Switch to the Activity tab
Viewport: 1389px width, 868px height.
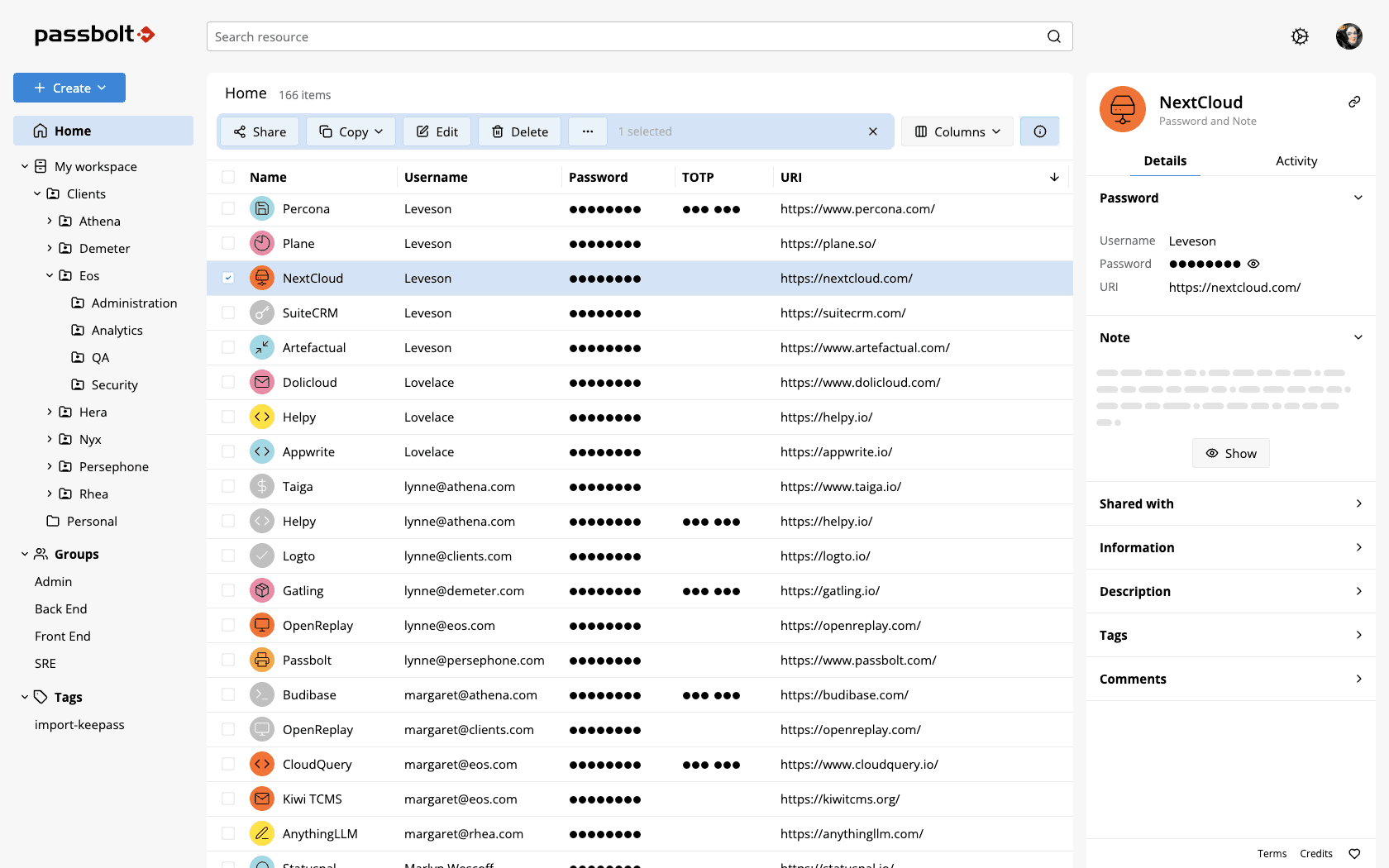pos(1296,160)
